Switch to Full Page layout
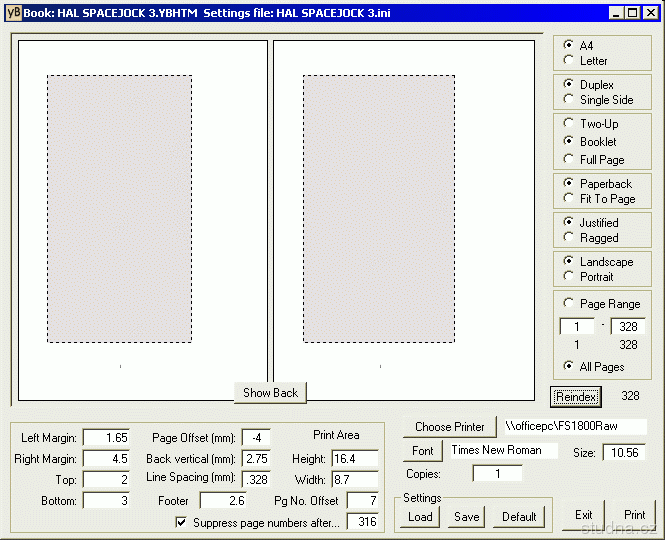This screenshot has width=665, height=540. tap(570, 160)
